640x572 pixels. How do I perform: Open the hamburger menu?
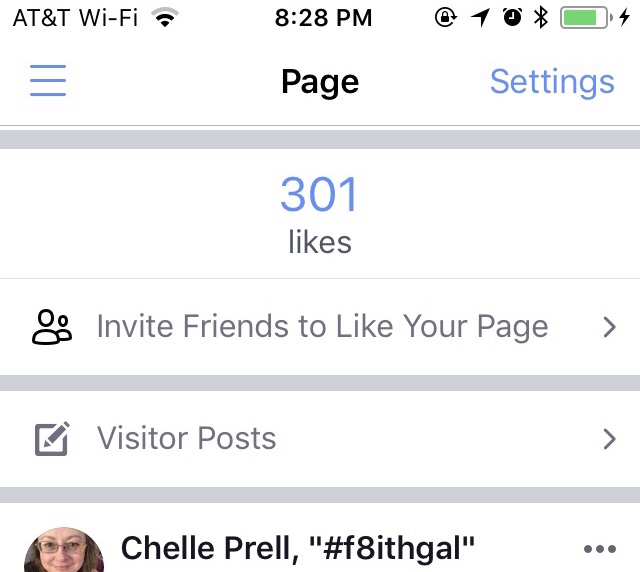(x=48, y=81)
